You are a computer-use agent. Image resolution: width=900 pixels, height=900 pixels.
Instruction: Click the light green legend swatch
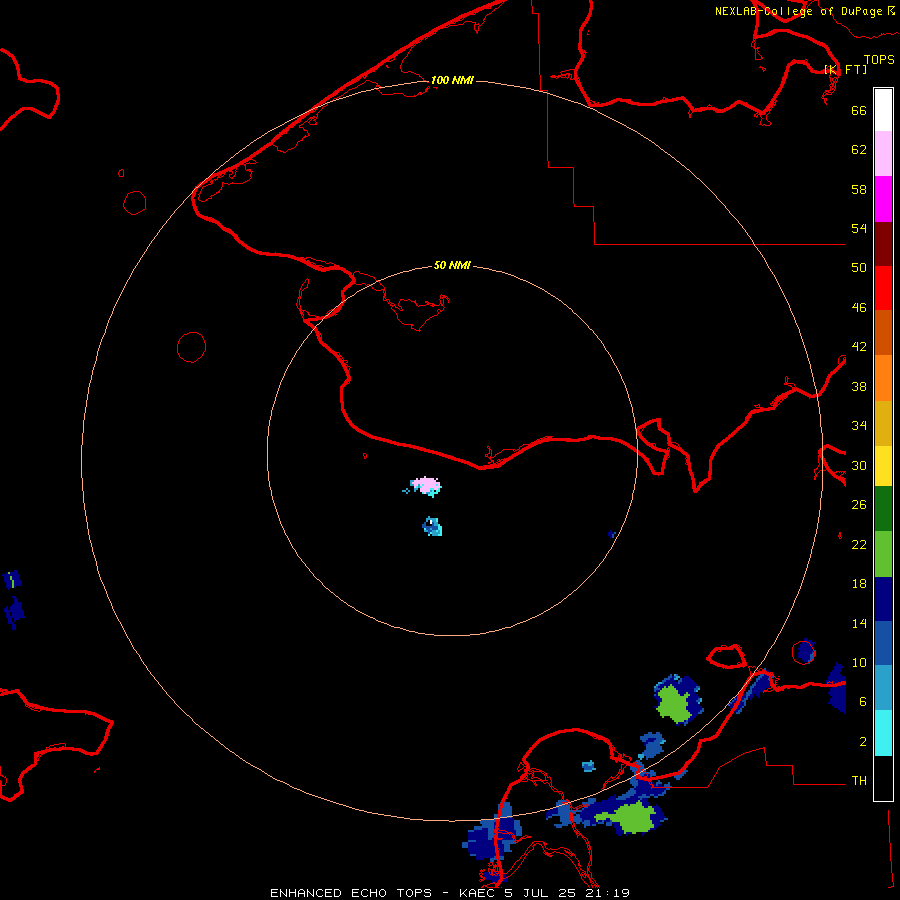[x=883, y=554]
